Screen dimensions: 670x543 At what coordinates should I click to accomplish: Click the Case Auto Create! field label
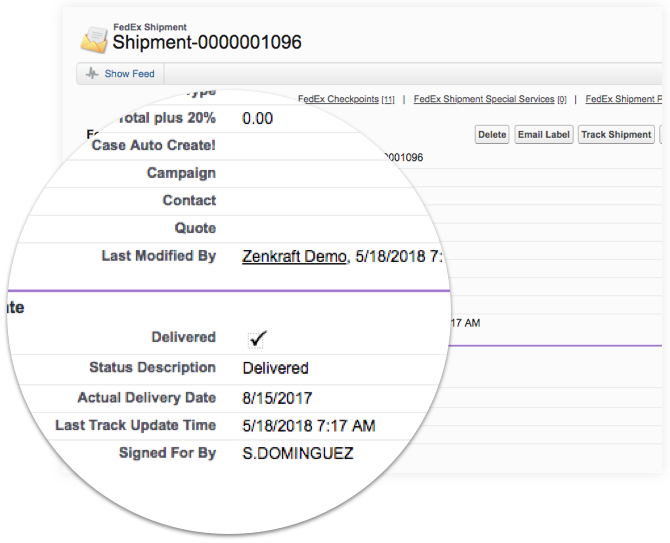(153, 145)
